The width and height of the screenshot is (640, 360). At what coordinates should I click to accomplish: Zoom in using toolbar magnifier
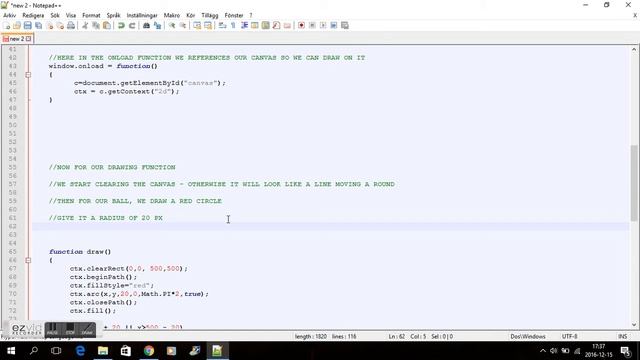click(172, 25)
